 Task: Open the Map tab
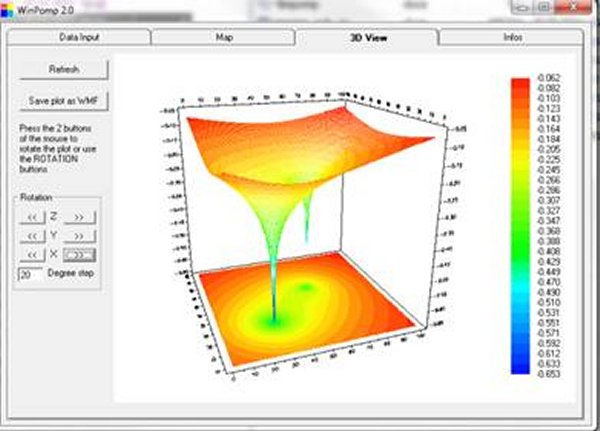coord(224,37)
